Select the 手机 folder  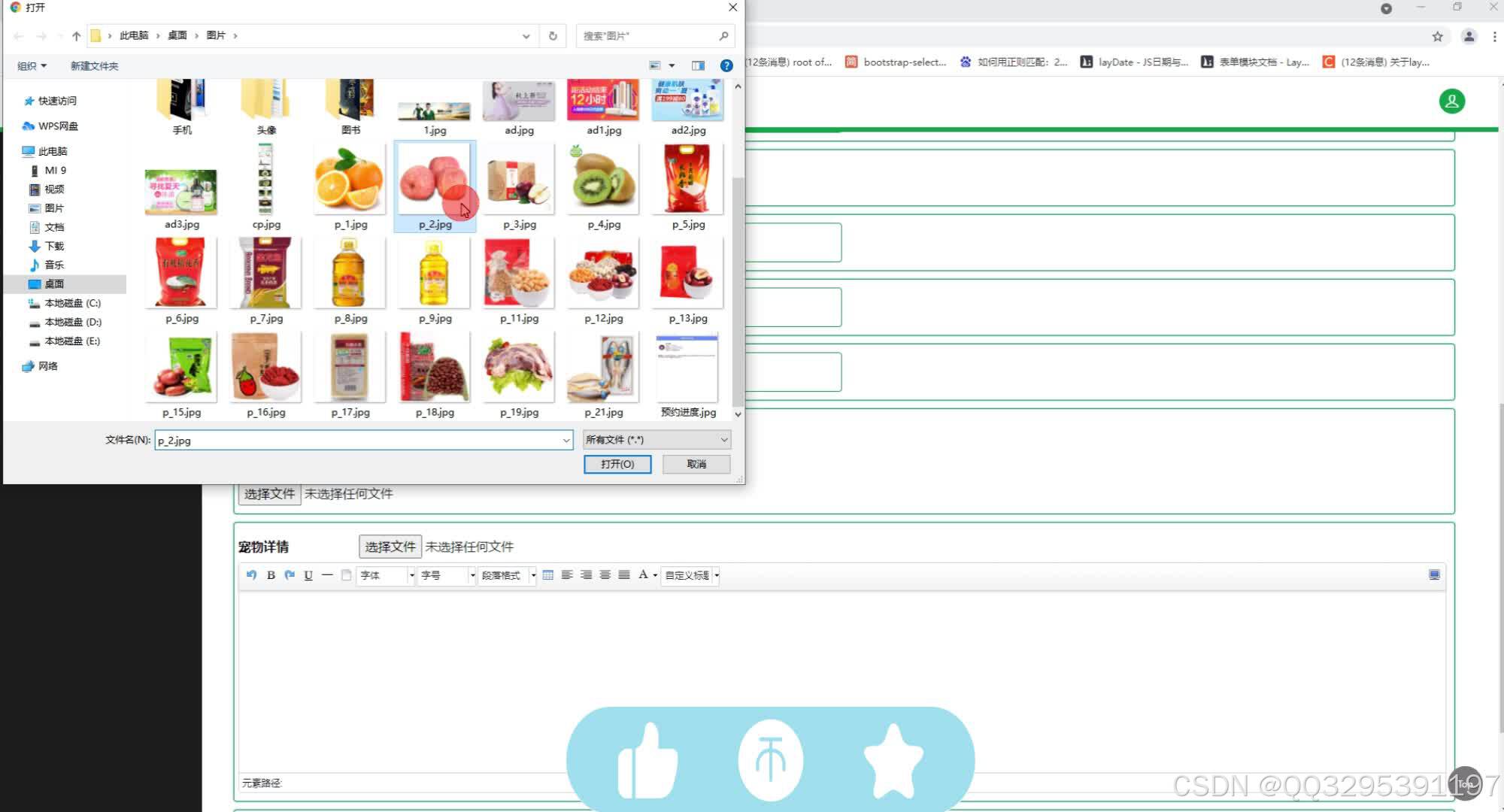click(182, 108)
